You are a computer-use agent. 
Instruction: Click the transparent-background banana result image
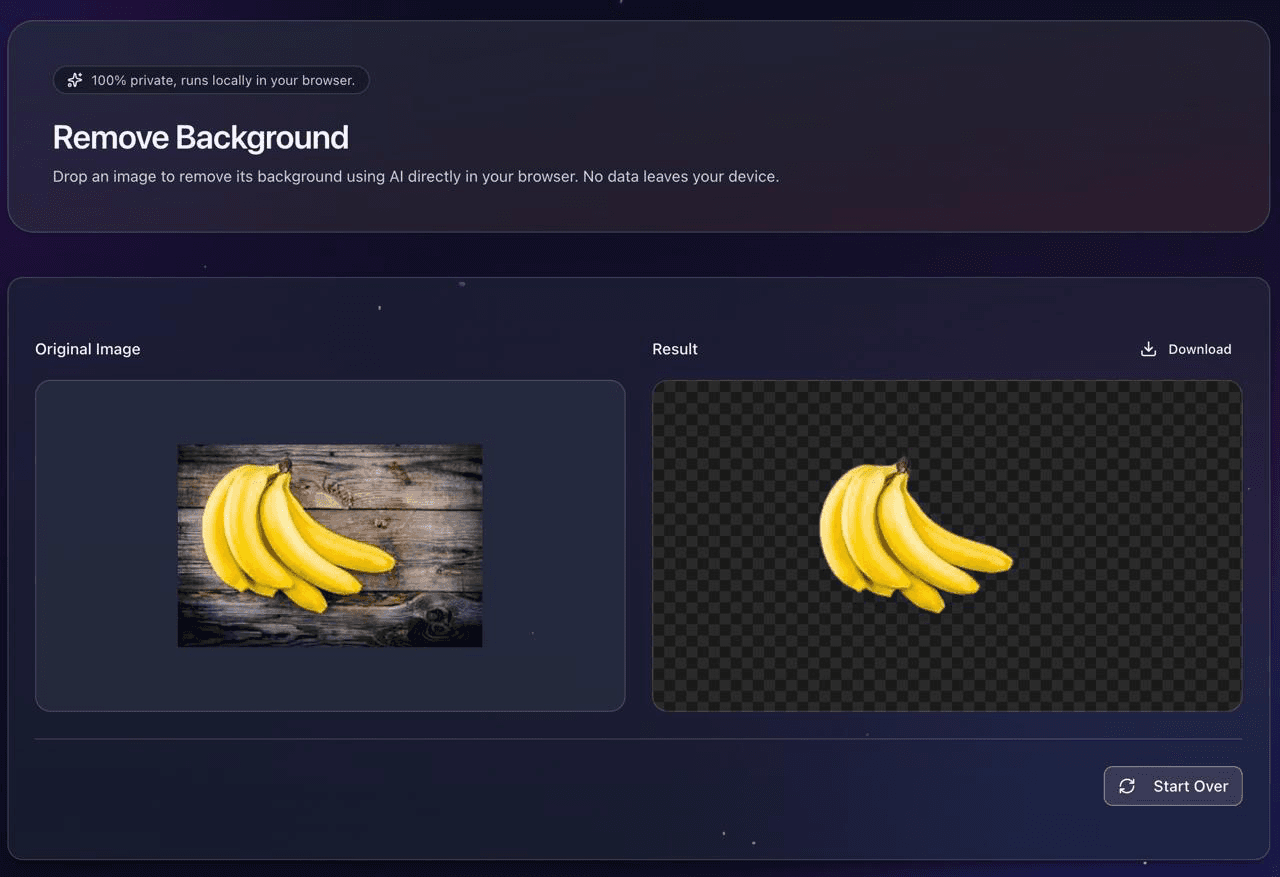tap(915, 535)
